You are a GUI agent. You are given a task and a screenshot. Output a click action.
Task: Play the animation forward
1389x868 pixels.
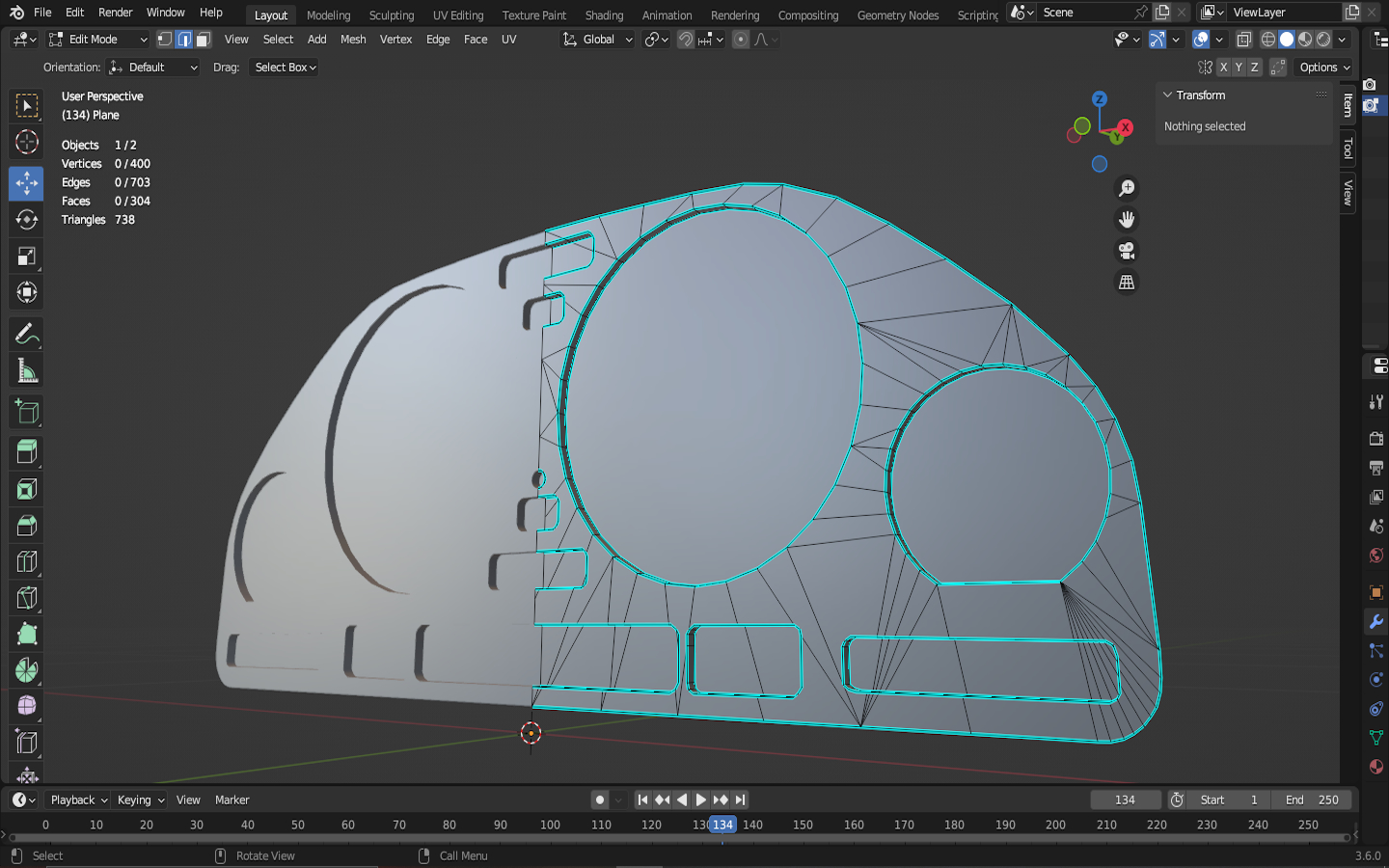[x=701, y=800]
